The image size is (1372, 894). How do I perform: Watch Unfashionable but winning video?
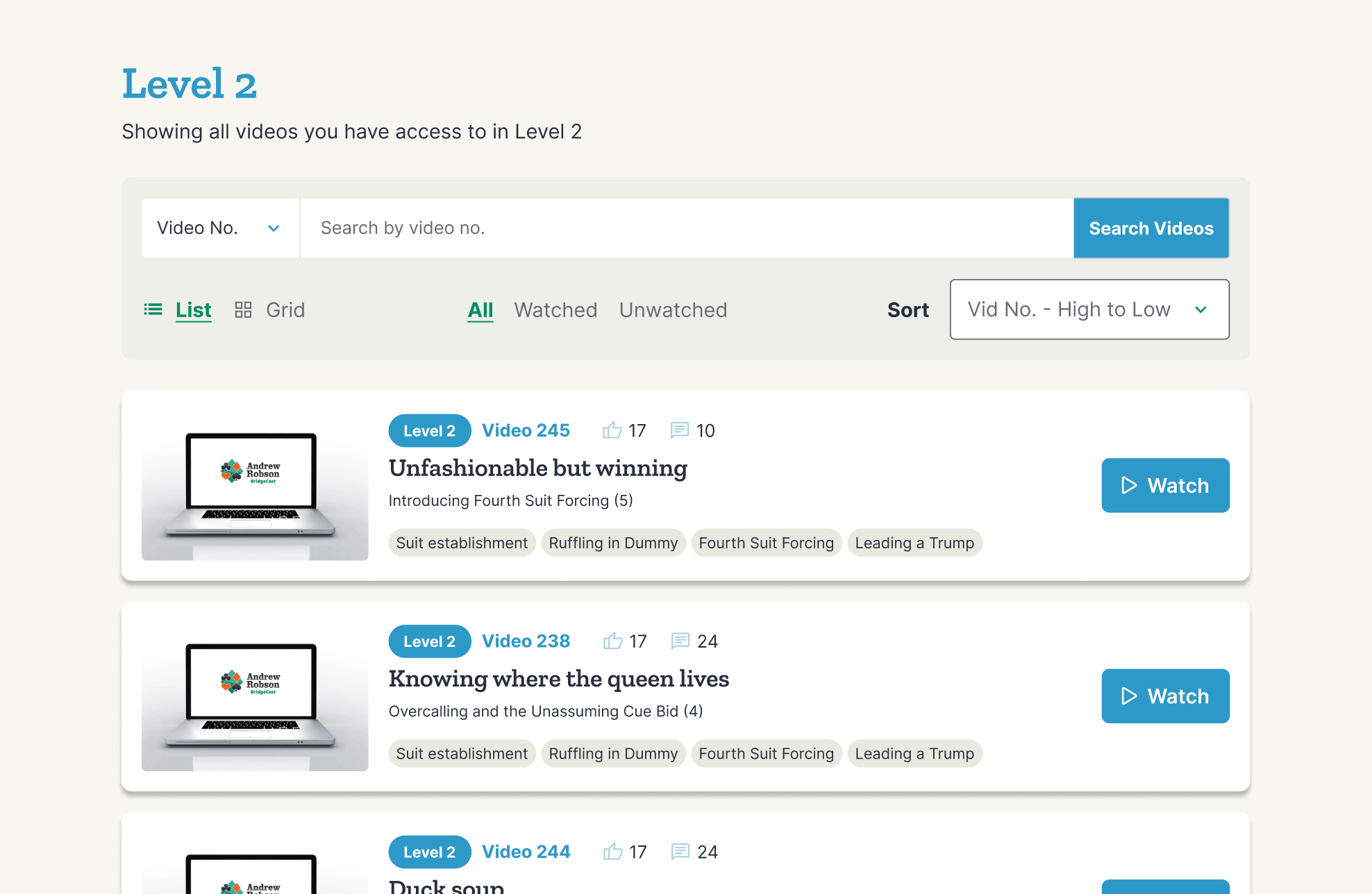1165,485
